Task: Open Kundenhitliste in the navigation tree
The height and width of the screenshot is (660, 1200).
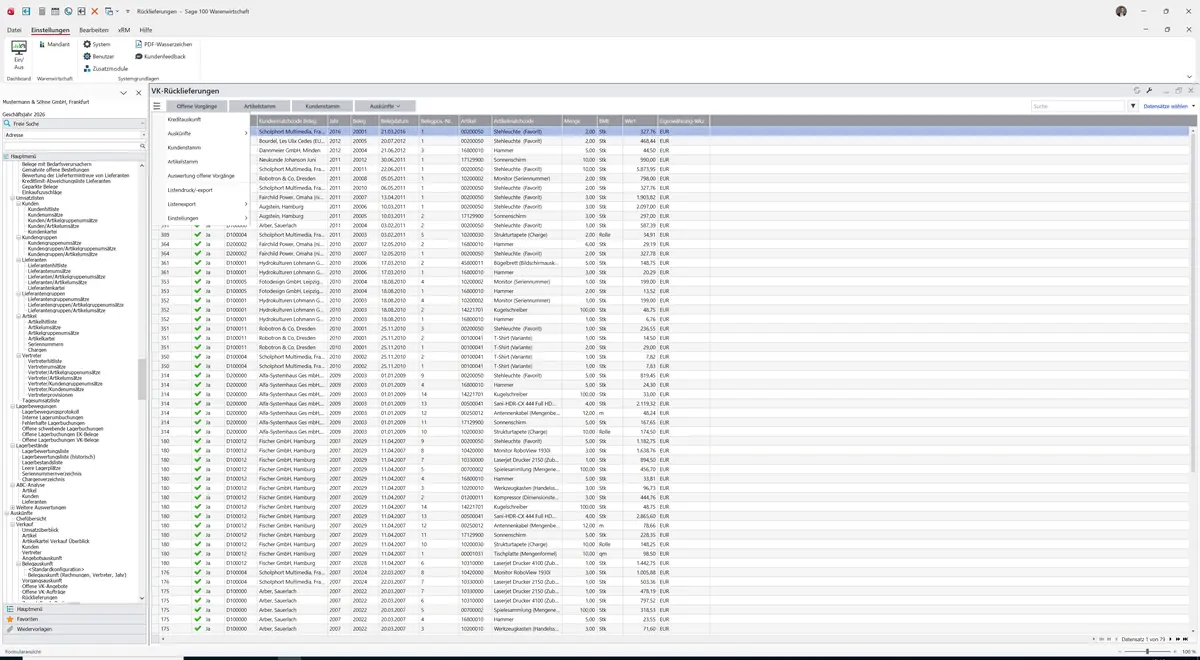Action: point(43,209)
